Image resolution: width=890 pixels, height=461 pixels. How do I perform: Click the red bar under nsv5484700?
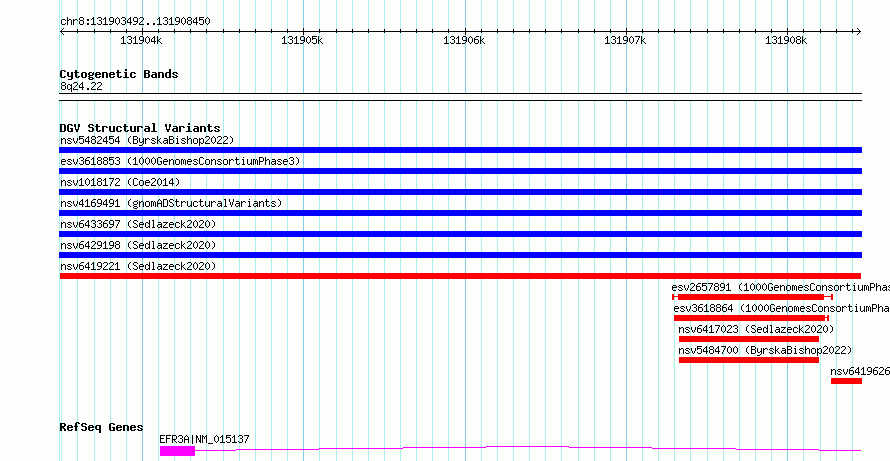coord(749,360)
